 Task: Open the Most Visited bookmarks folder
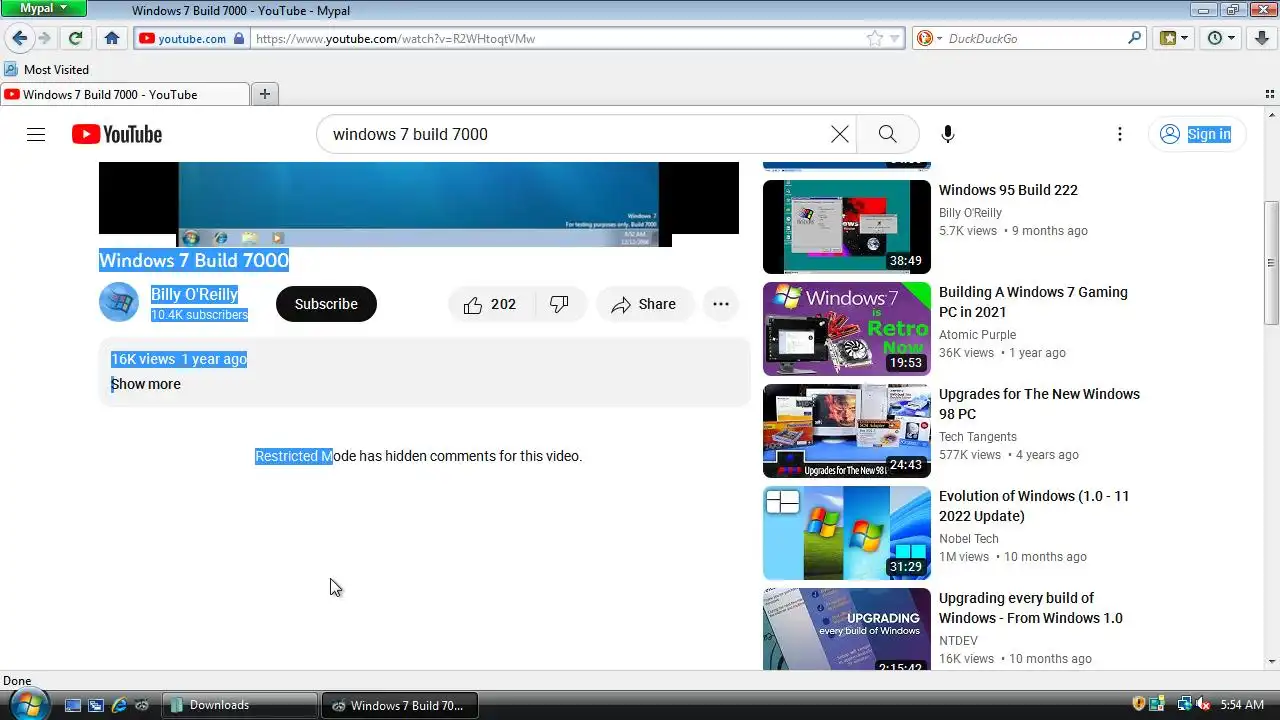[x=46, y=69]
